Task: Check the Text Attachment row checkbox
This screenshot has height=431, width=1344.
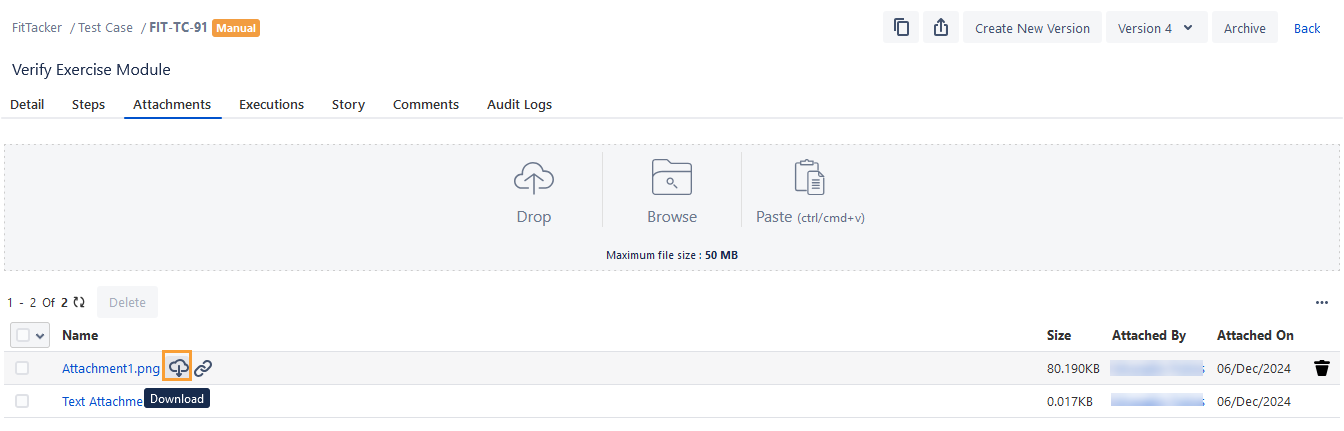Action: (x=22, y=401)
